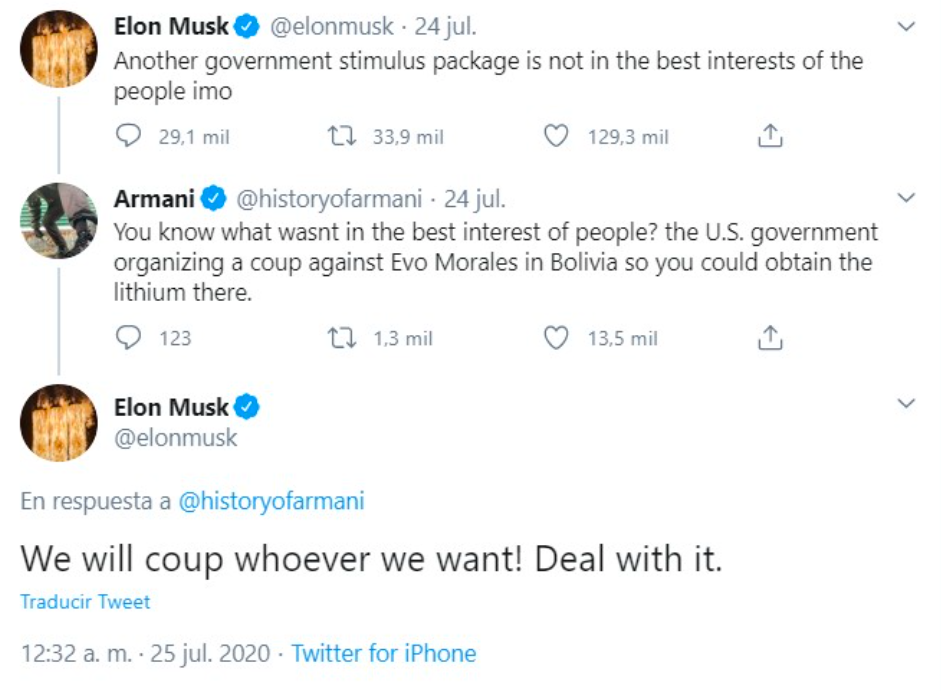Open @historyofarmani mention in reply line
Screen dimensions: 941x691
[271, 501]
